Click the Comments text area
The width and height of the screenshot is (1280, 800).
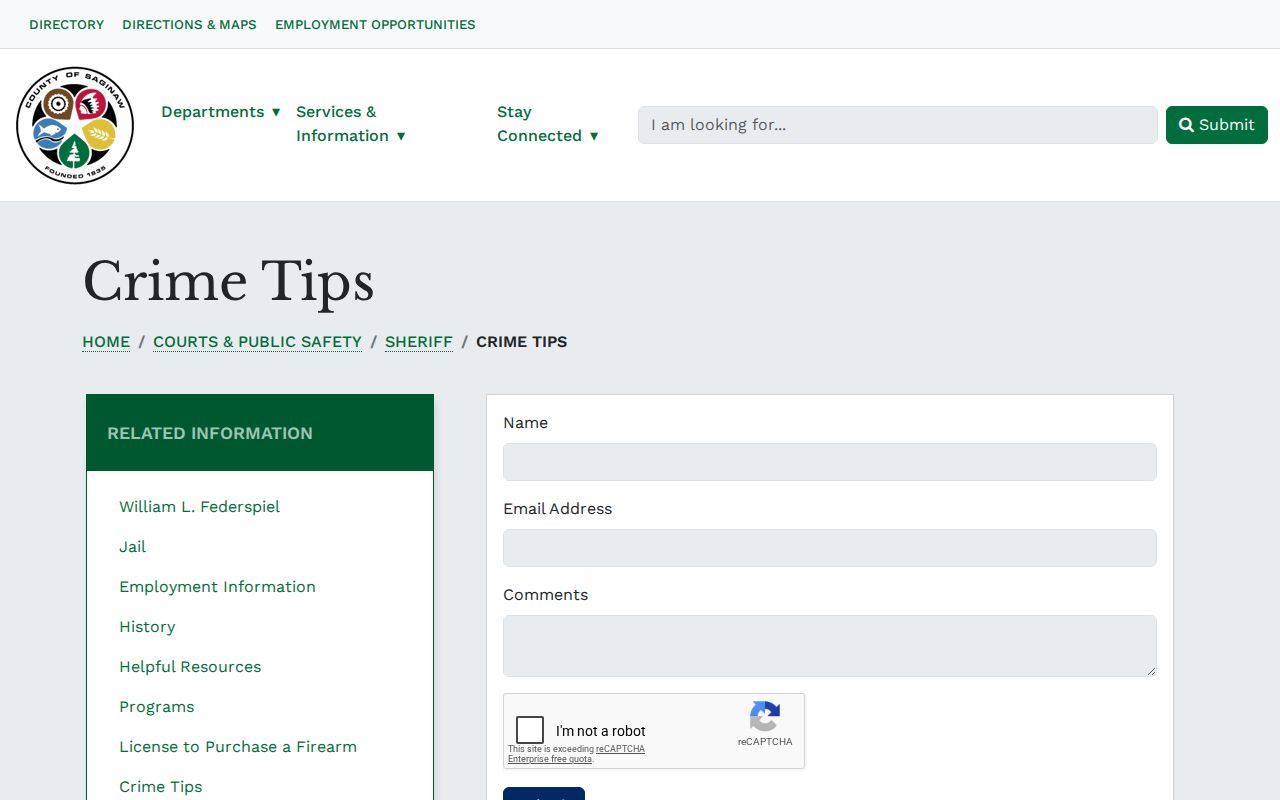(830, 646)
